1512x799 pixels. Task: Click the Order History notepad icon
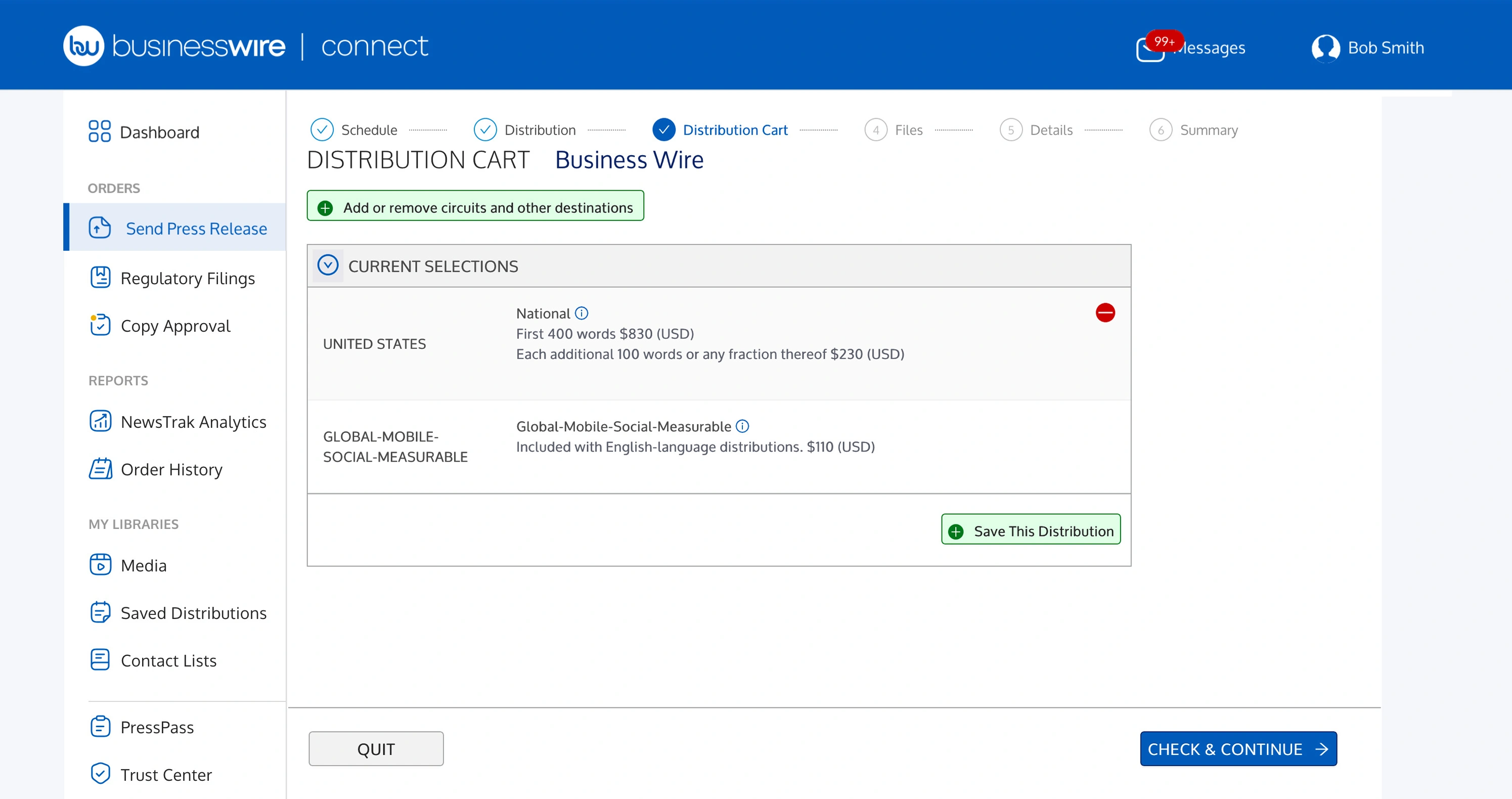click(x=100, y=469)
